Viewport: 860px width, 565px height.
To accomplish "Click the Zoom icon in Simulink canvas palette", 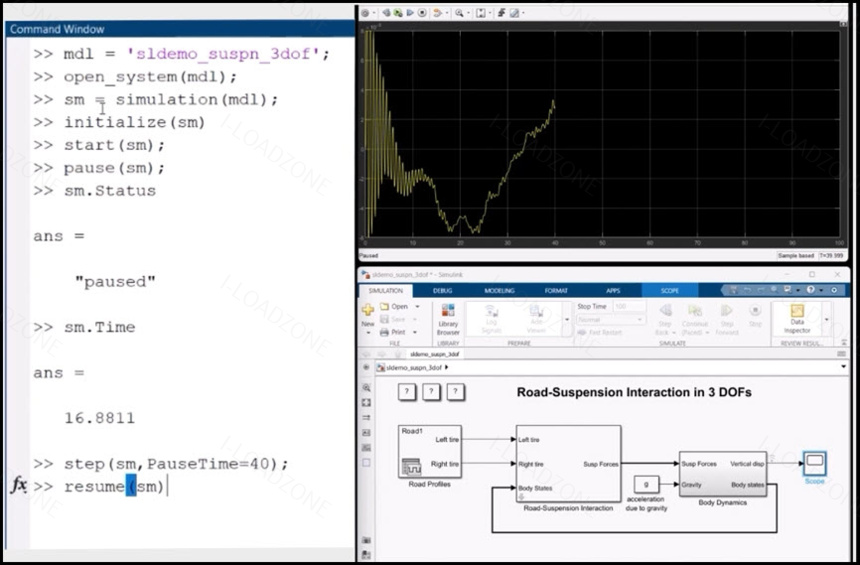I will click(x=366, y=388).
